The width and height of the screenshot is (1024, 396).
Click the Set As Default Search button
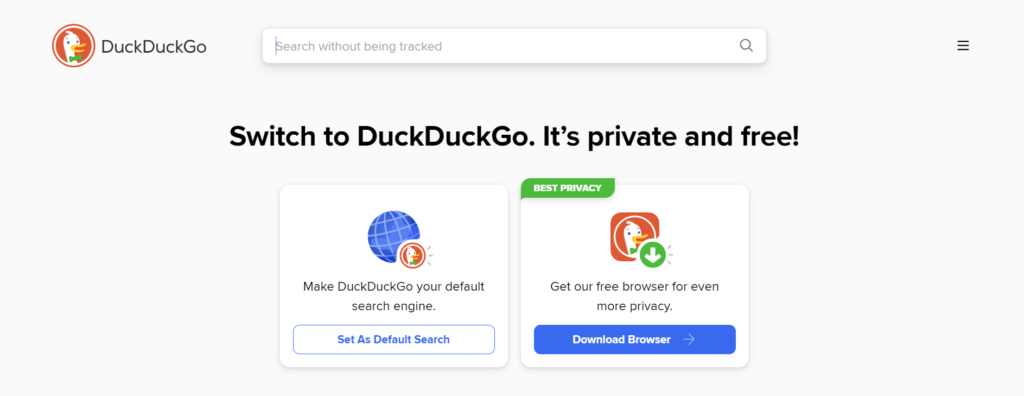(394, 340)
